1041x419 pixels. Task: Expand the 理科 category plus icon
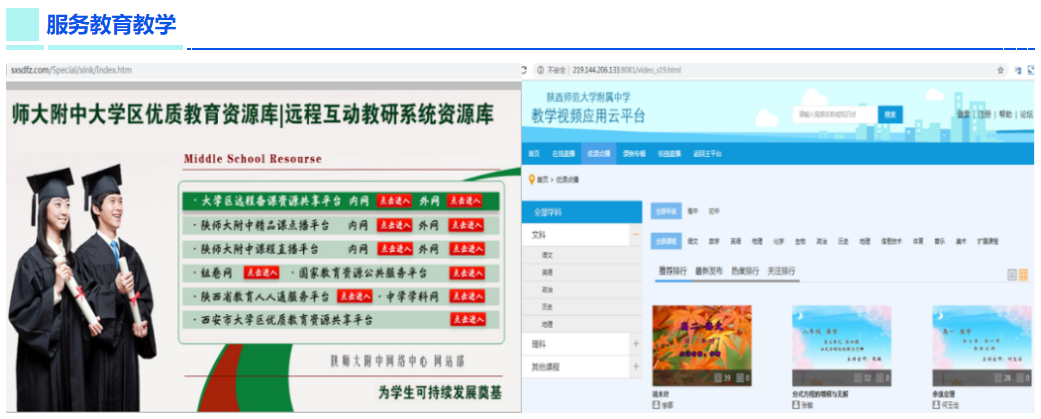click(x=636, y=344)
